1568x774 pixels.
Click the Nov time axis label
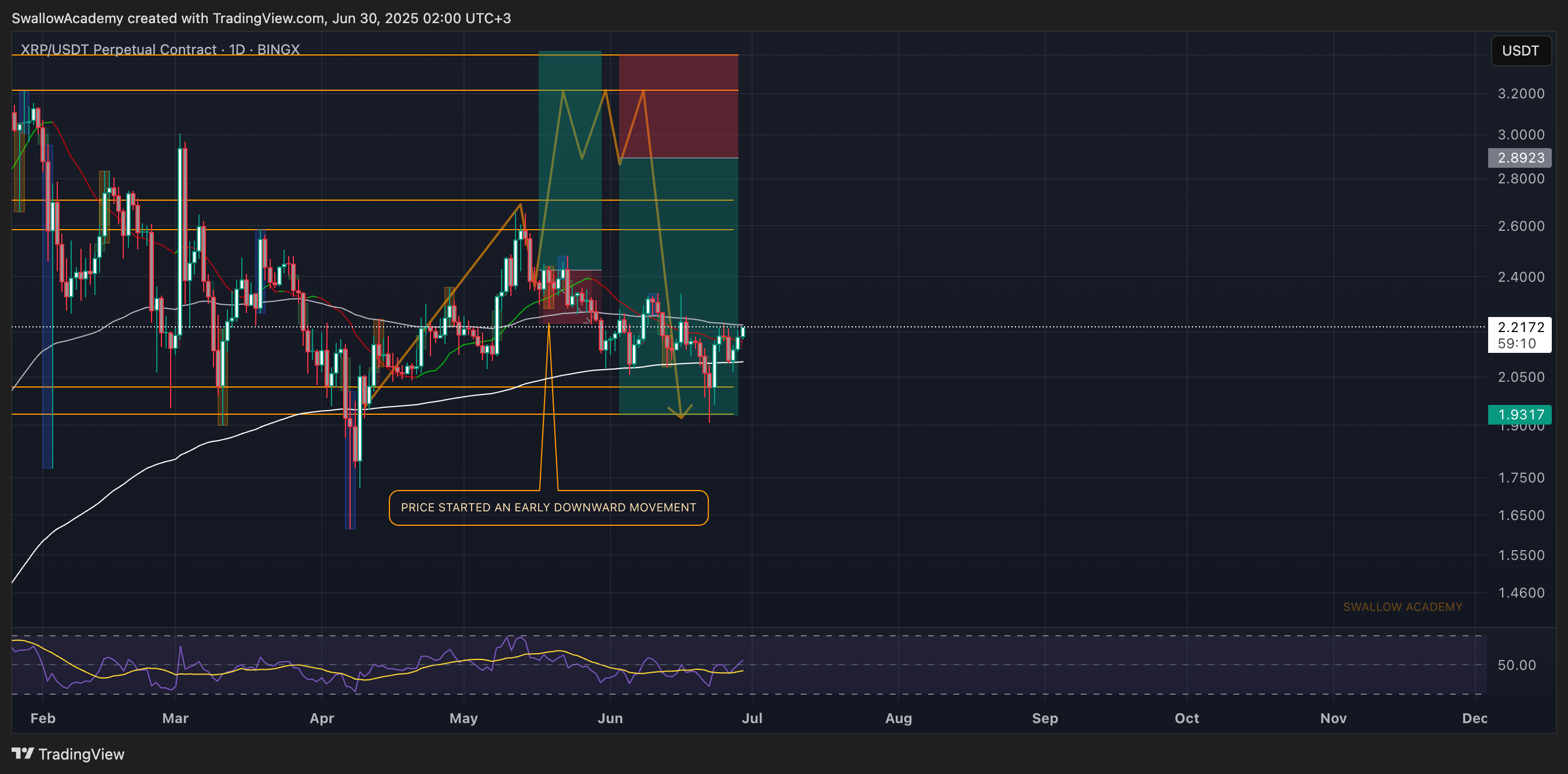pyautogui.click(x=1333, y=718)
